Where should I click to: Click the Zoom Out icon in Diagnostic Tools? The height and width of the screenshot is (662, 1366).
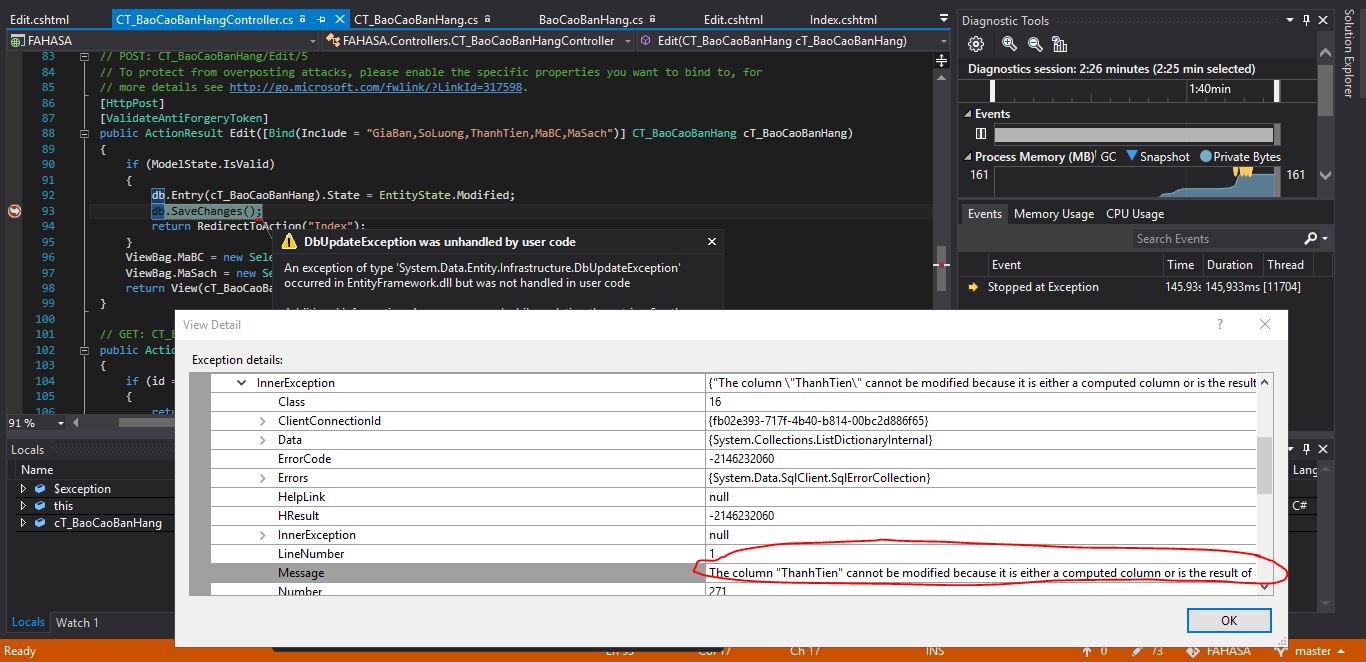(x=1035, y=44)
